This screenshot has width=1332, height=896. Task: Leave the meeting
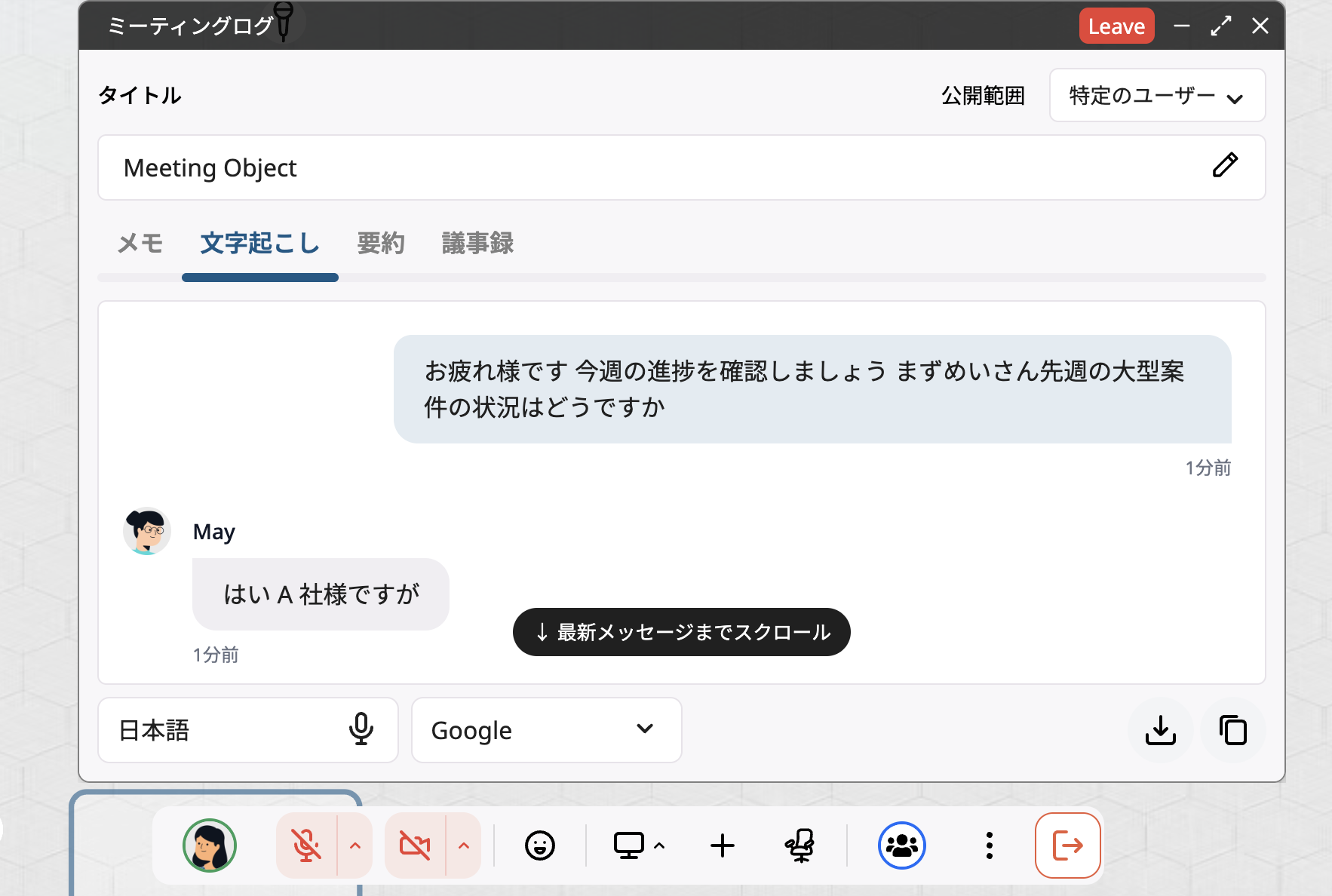point(1117,25)
